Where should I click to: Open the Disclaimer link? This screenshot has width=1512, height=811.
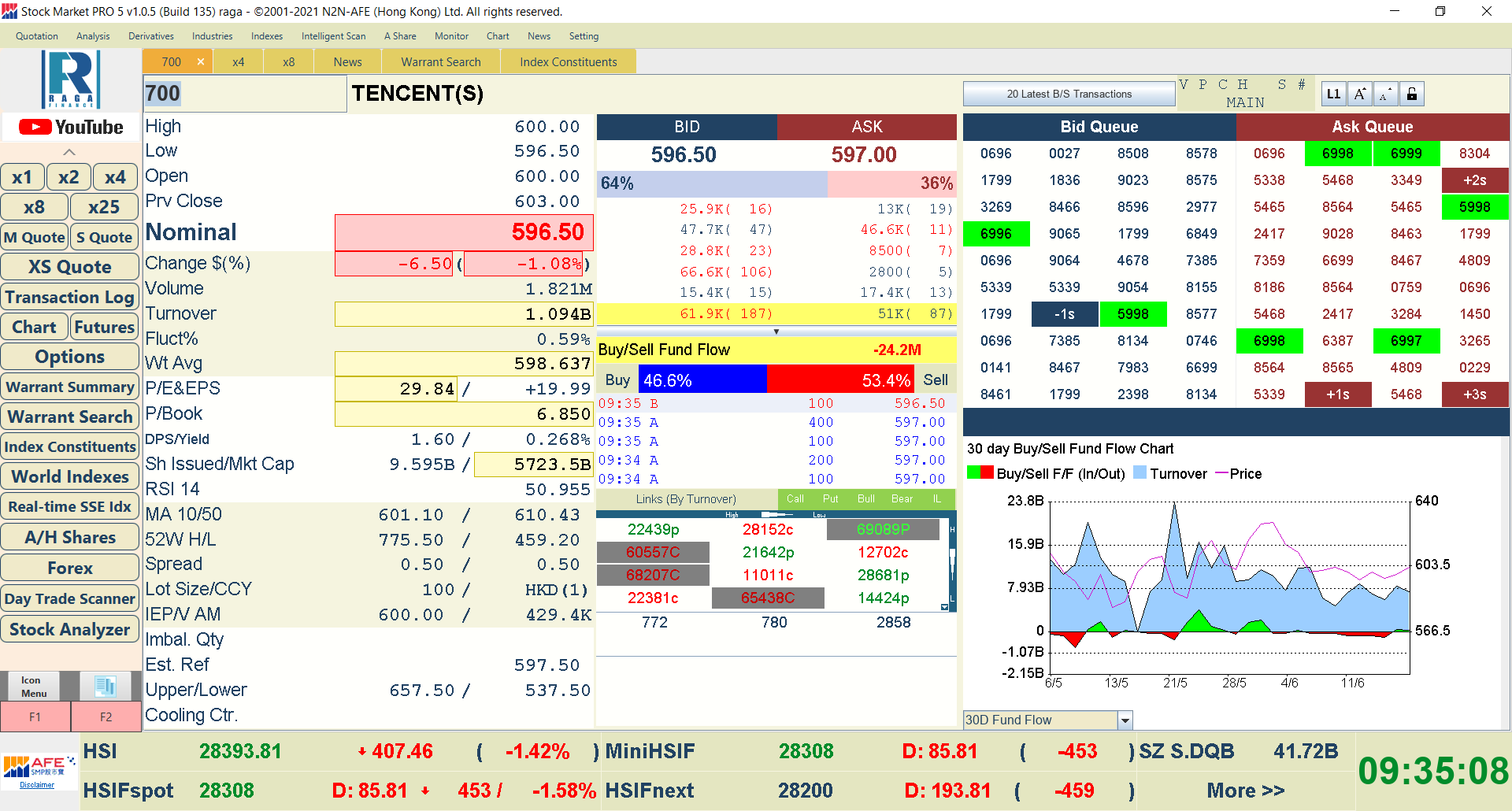click(x=37, y=785)
